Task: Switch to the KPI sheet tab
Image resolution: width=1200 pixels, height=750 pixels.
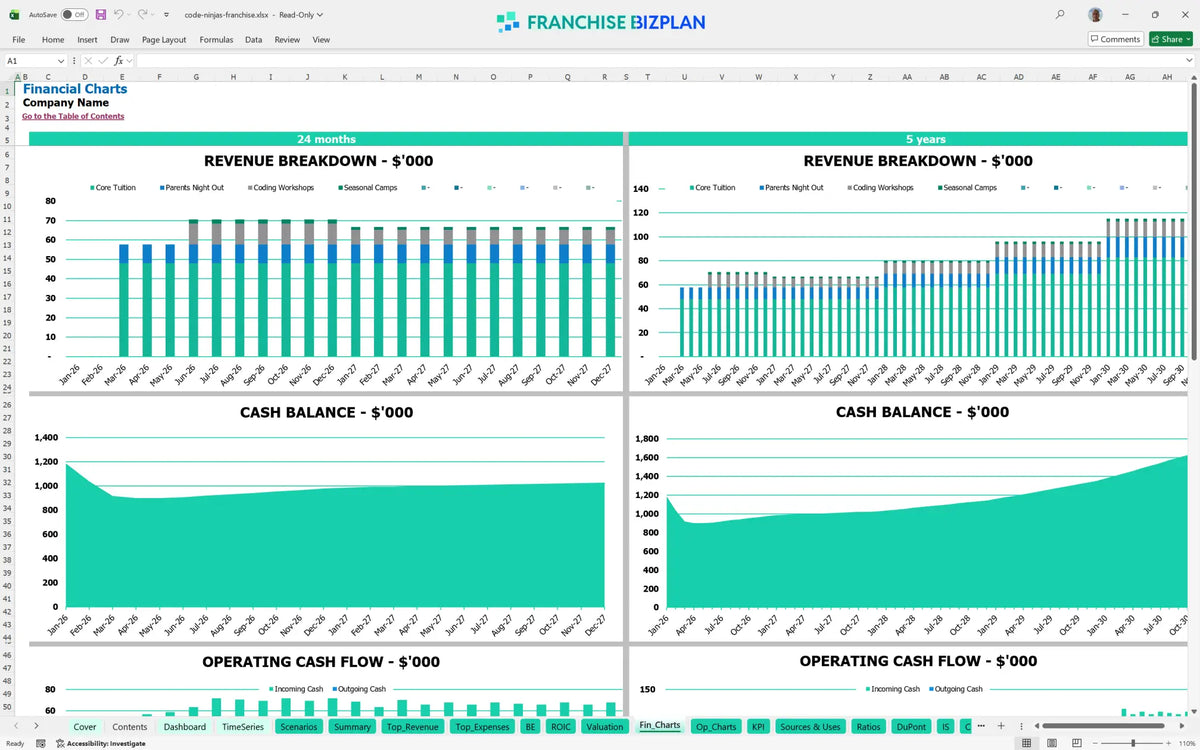Action: tap(758, 727)
